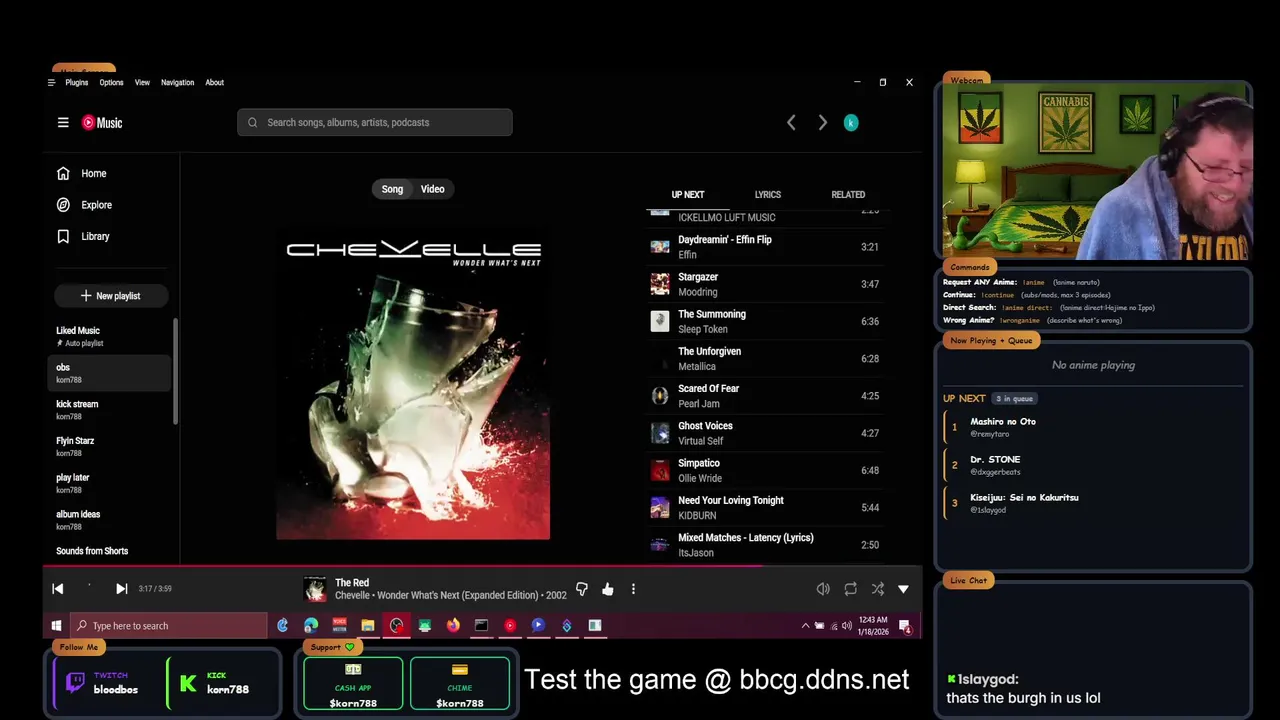Viewport: 1280px width, 720px height.
Task: Play Need Your Loving Tonight by KIDBURN
Action: click(x=765, y=508)
